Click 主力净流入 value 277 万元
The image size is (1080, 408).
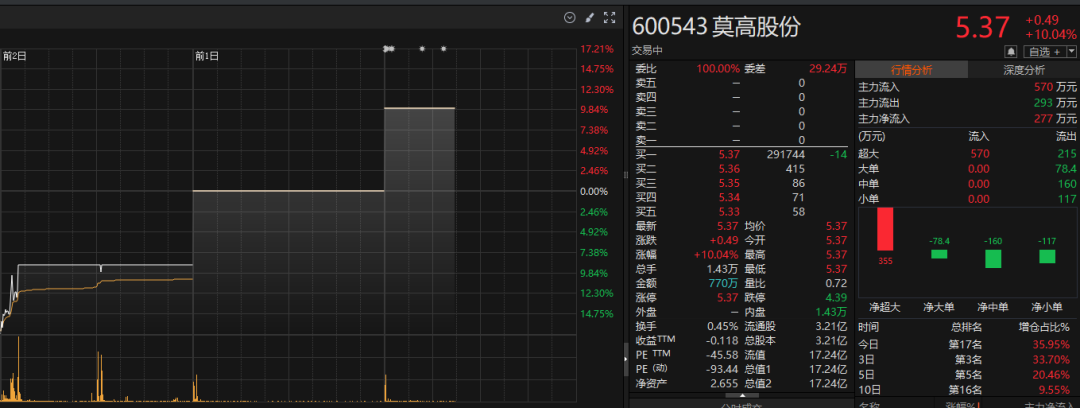[1055, 119]
